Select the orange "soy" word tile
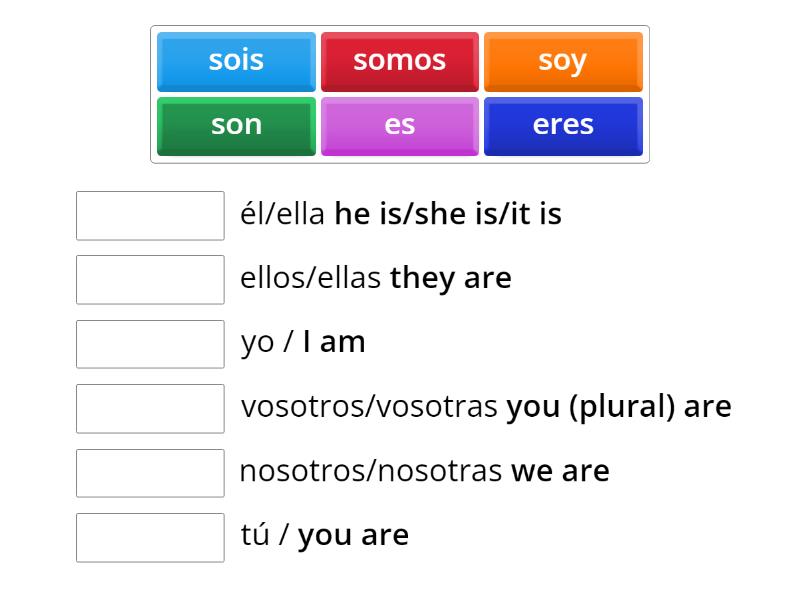This screenshot has width=800, height=600. click(x=564, y=60)
